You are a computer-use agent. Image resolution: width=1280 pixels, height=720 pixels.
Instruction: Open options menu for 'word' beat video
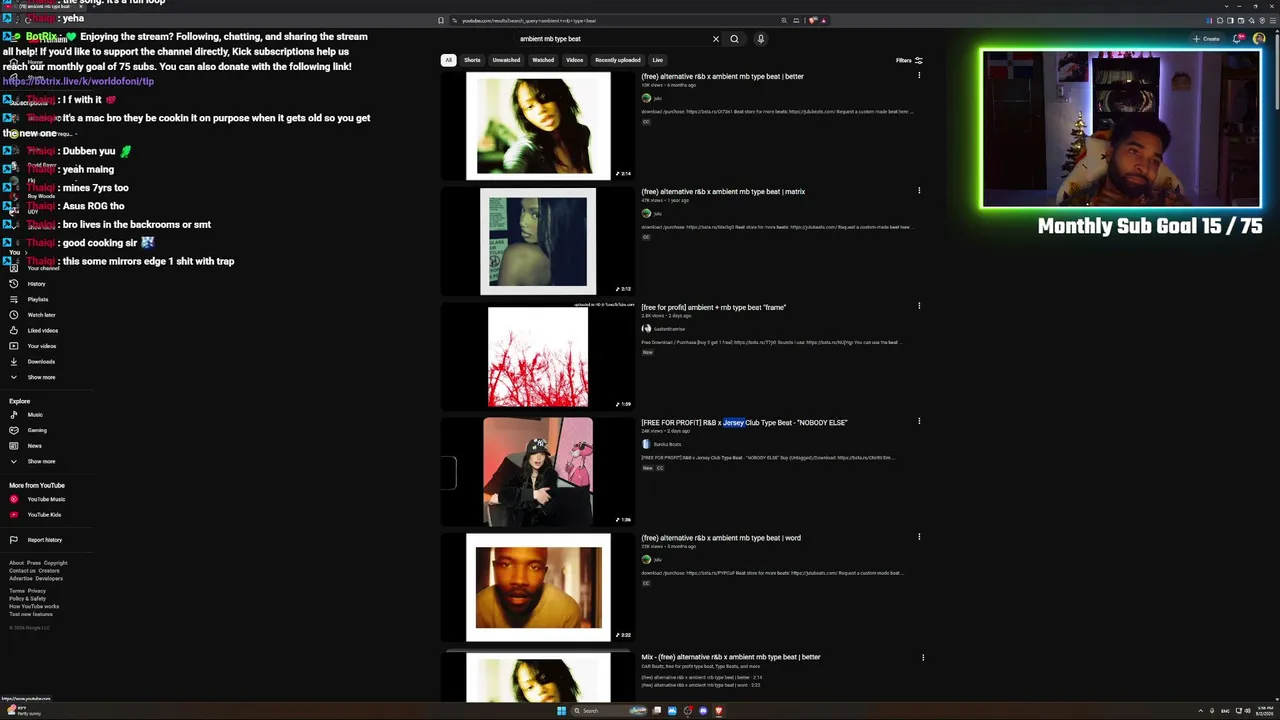pos(919,537)
